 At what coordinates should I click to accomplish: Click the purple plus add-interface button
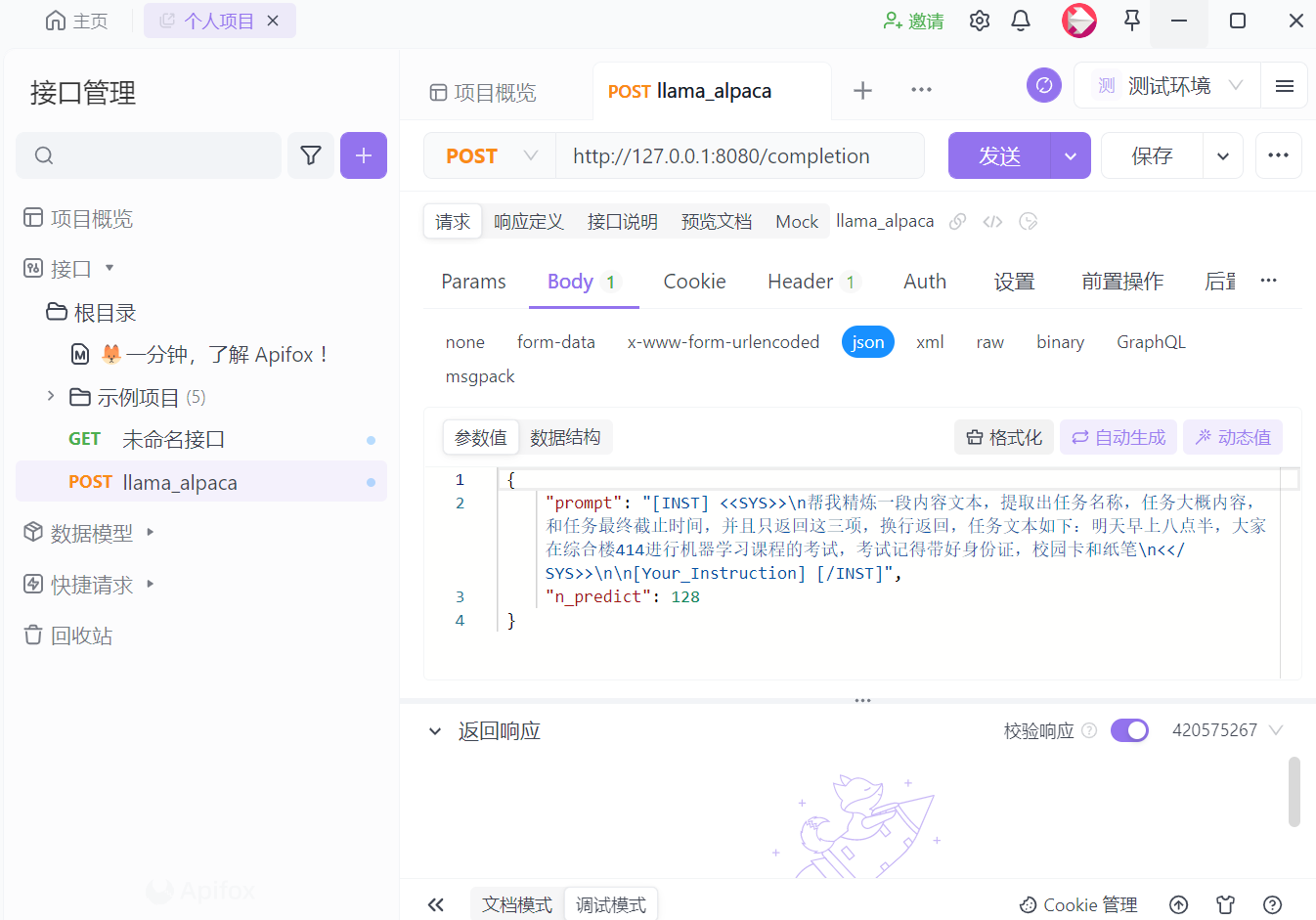pos(364,155)
